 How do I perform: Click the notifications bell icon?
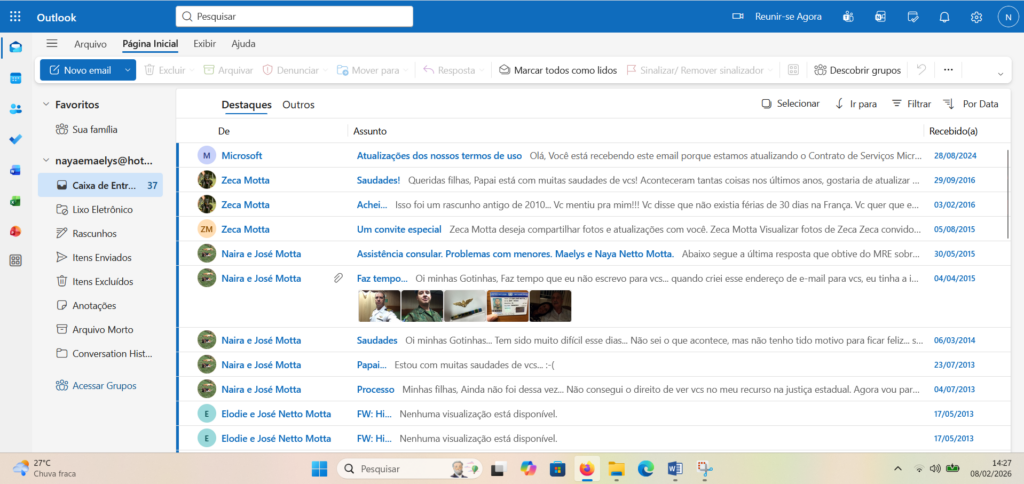[944, 17]
